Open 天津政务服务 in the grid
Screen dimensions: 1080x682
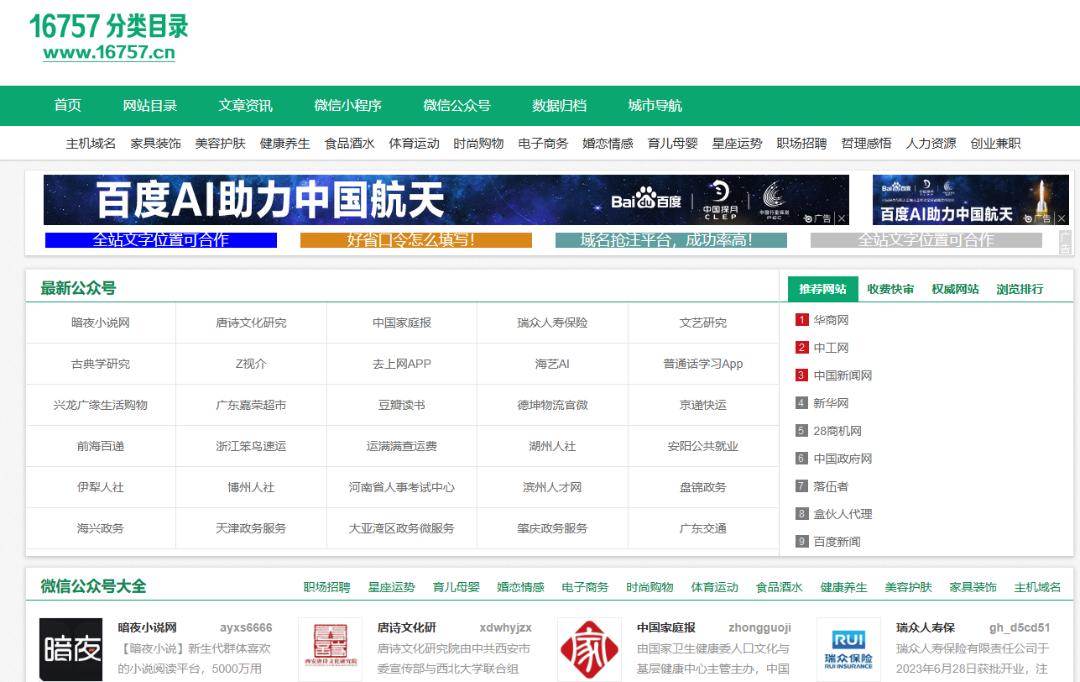tap(251, 528)
